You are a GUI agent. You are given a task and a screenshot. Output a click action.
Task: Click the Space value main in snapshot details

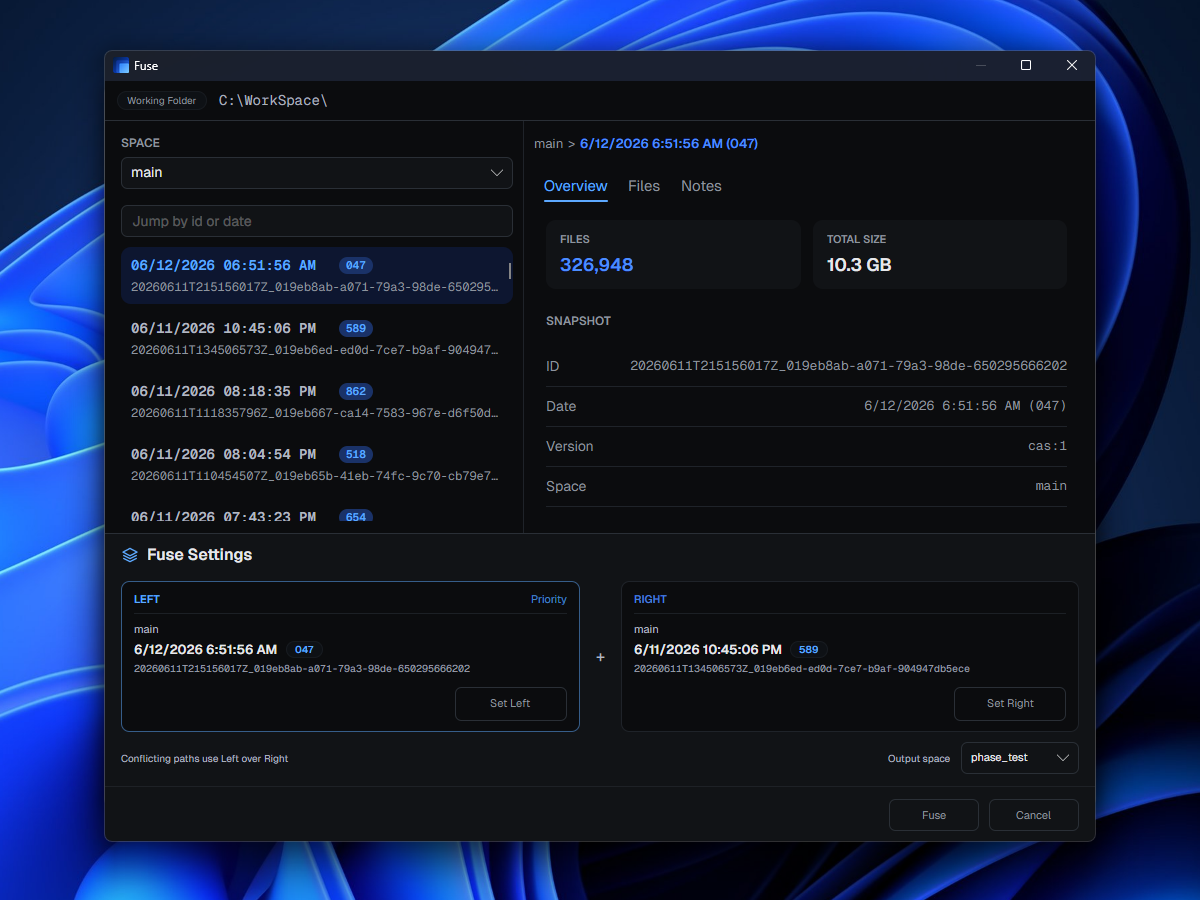coord(1051,486)
